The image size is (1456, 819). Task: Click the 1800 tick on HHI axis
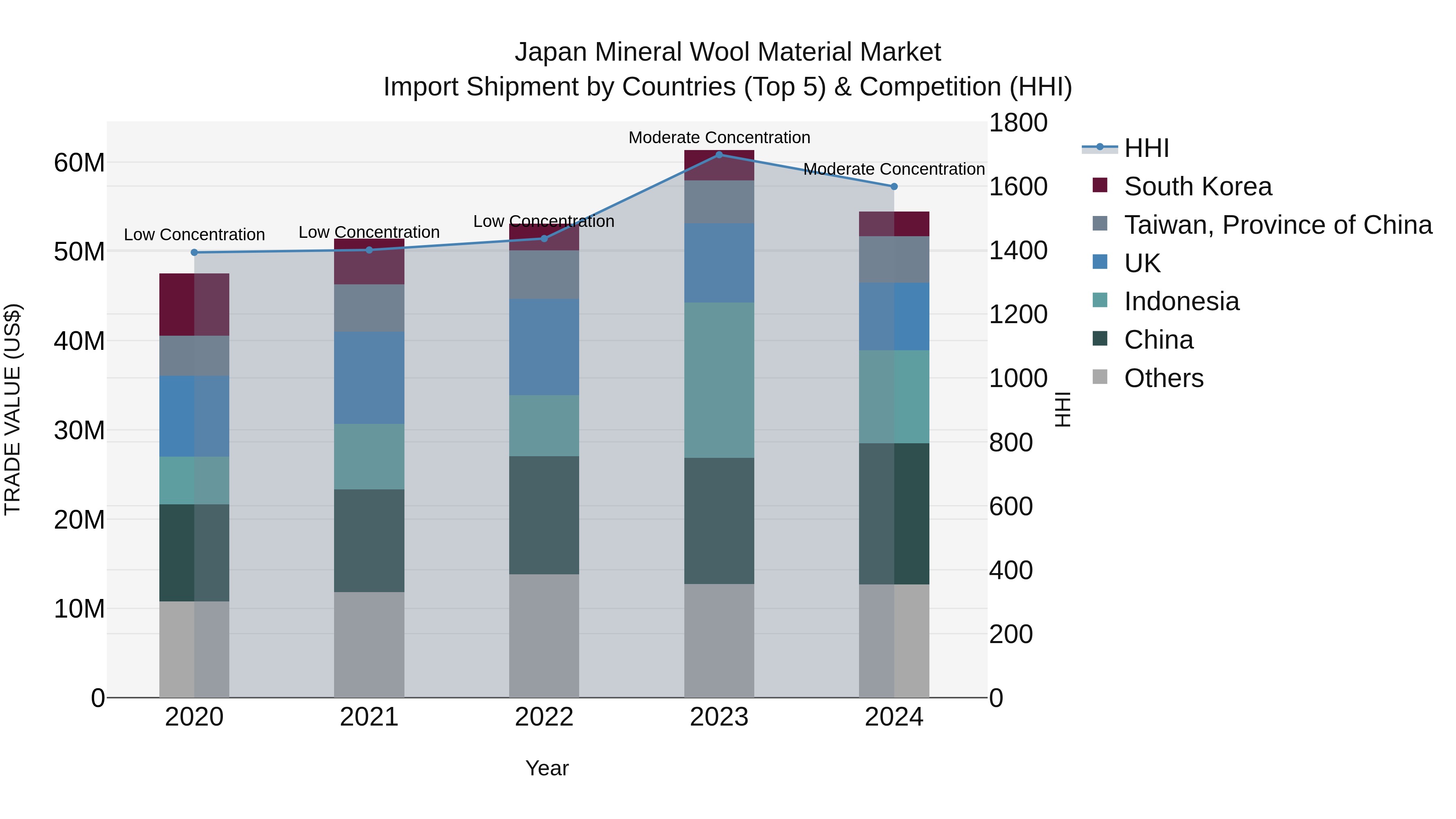click(x=1018, y=123)
